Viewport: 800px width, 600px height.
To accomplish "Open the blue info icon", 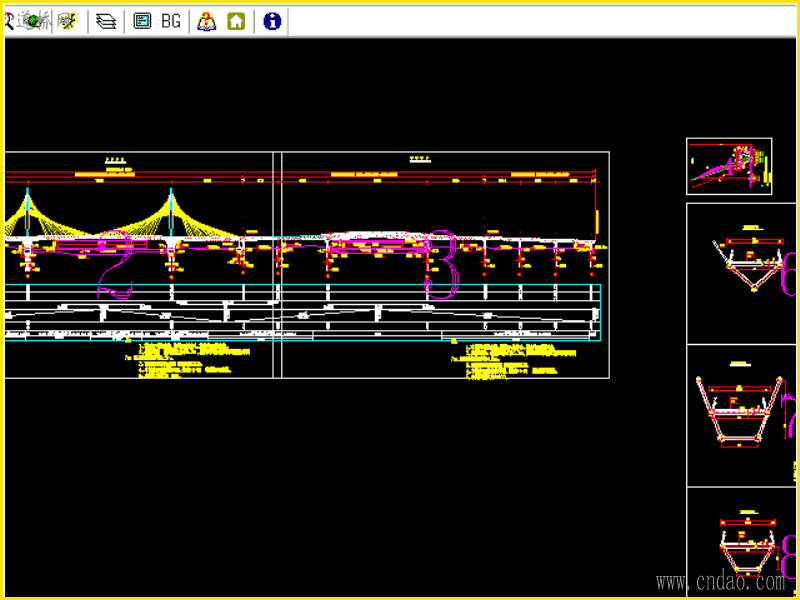I will click(x=272, y=21).
